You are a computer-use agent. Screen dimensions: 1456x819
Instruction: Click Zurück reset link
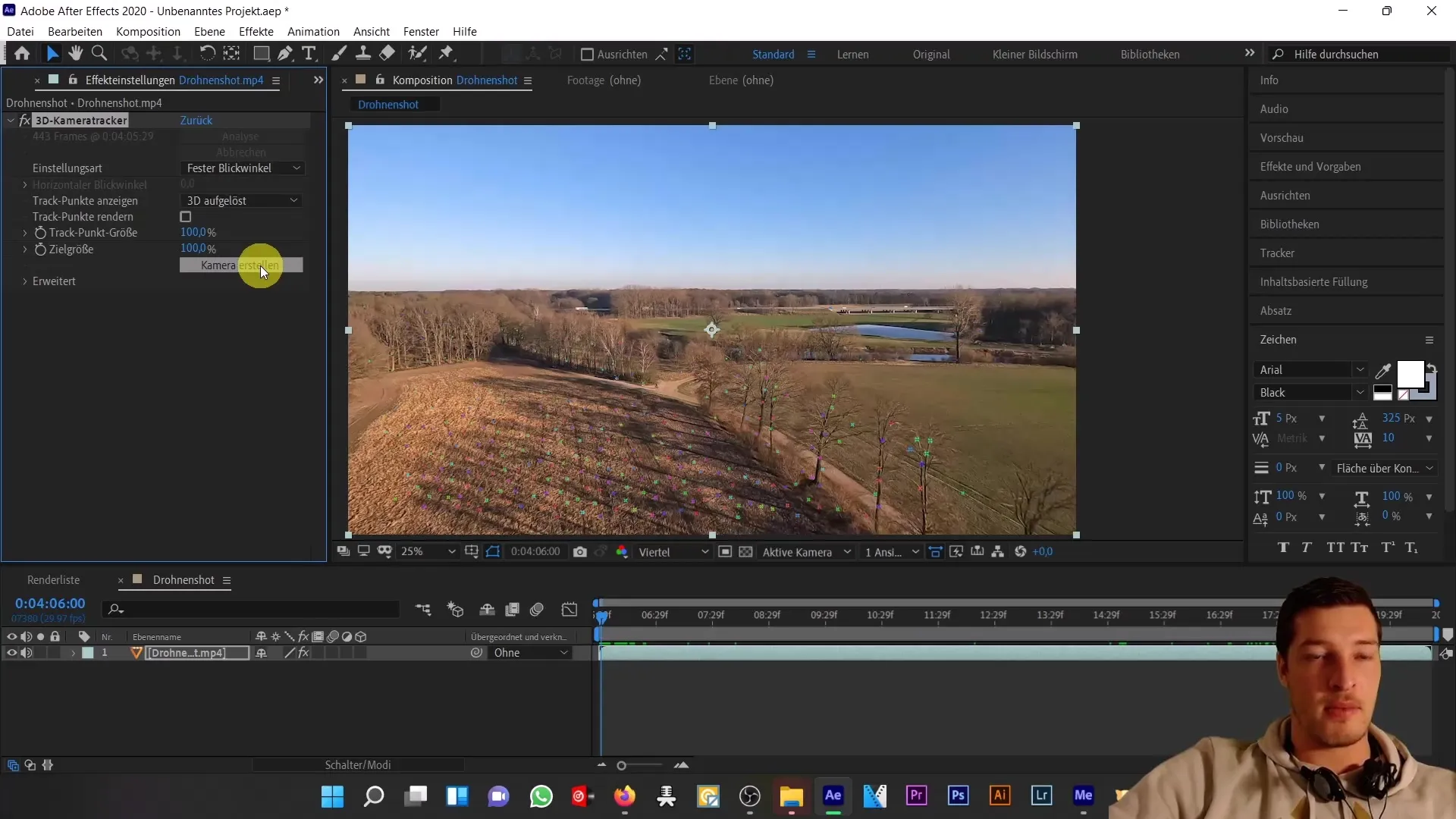click(x=196, y=121)
